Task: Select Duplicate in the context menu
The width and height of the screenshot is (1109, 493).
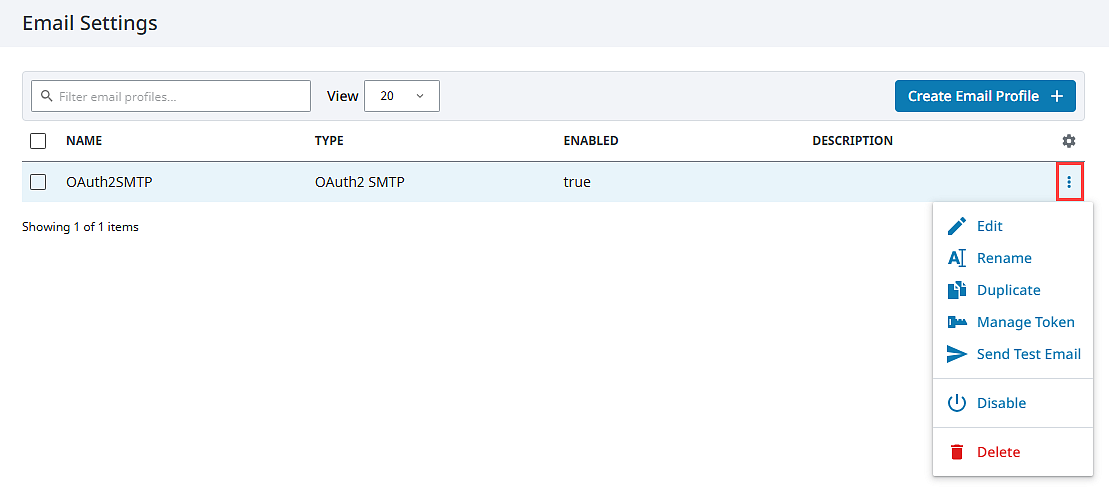Action: [x=1009, y=290]
